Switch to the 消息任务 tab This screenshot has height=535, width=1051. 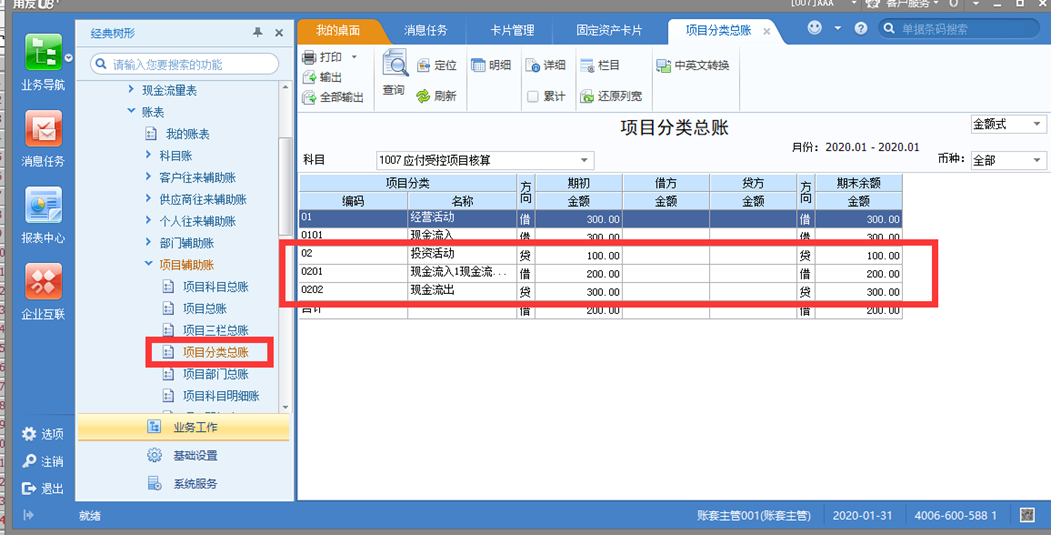[x=426, y=31]
